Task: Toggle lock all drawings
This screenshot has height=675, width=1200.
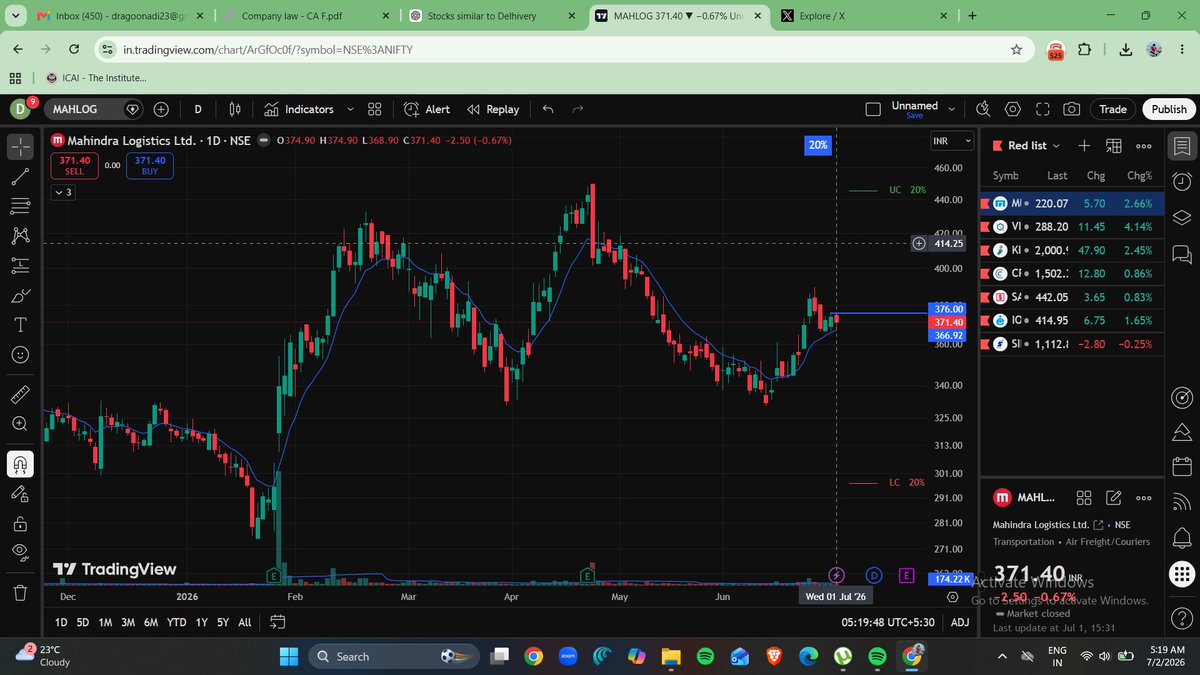Action: [x=20, y=523]
